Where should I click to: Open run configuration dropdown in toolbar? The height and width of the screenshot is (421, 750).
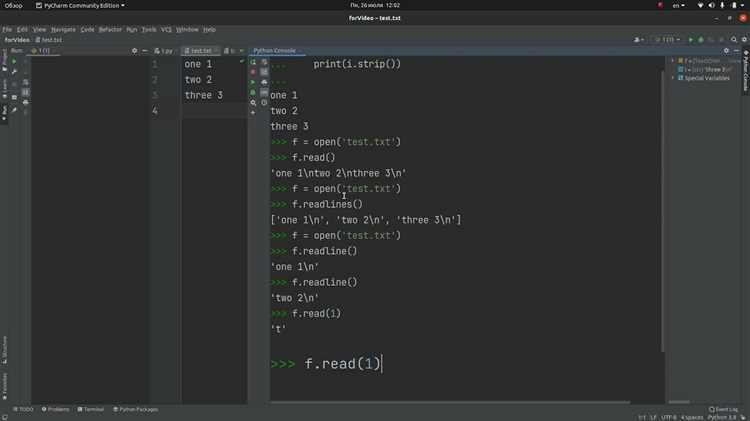(x=667, y=40)
